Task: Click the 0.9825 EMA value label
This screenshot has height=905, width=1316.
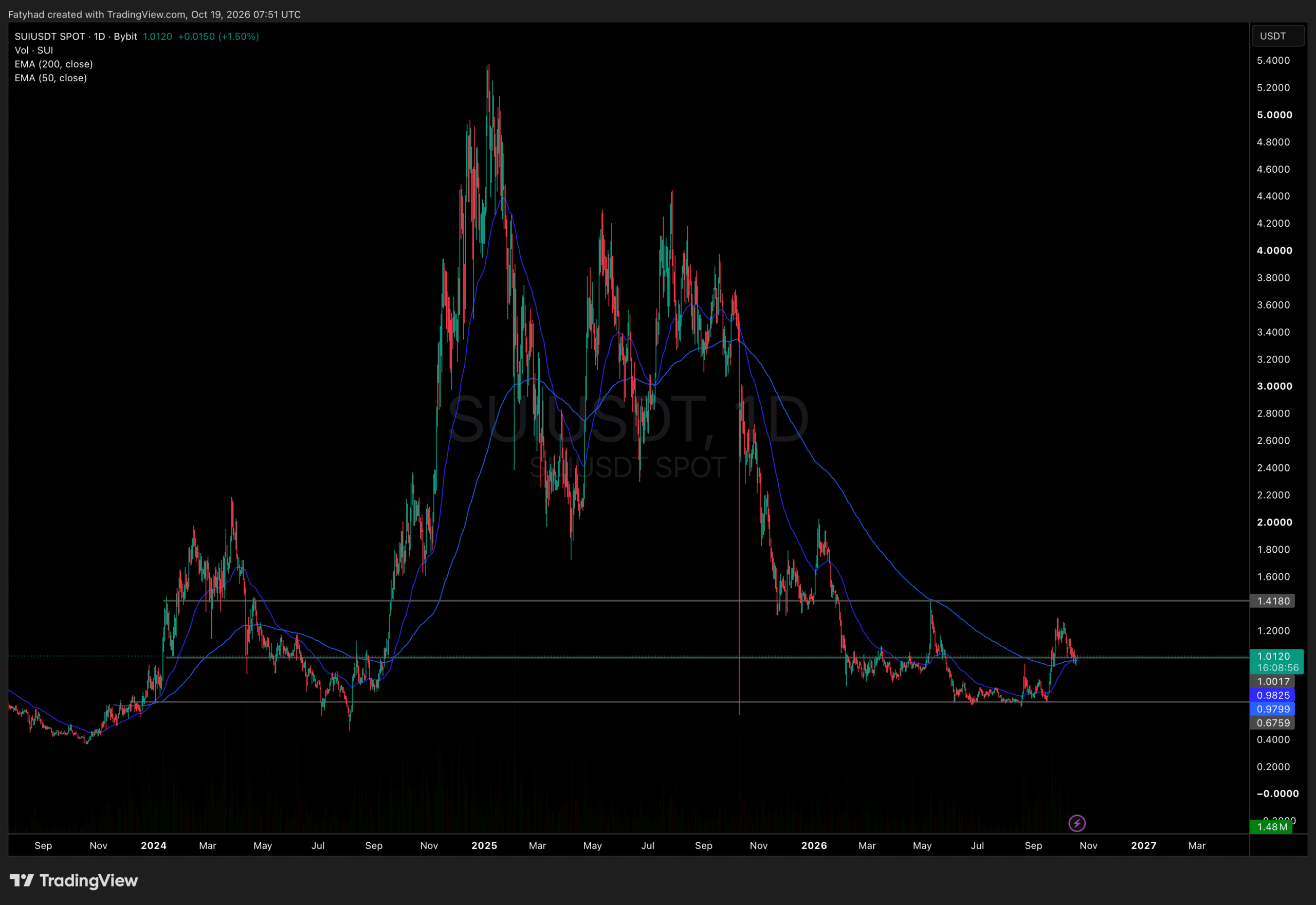Action: tap(1272, 695)
